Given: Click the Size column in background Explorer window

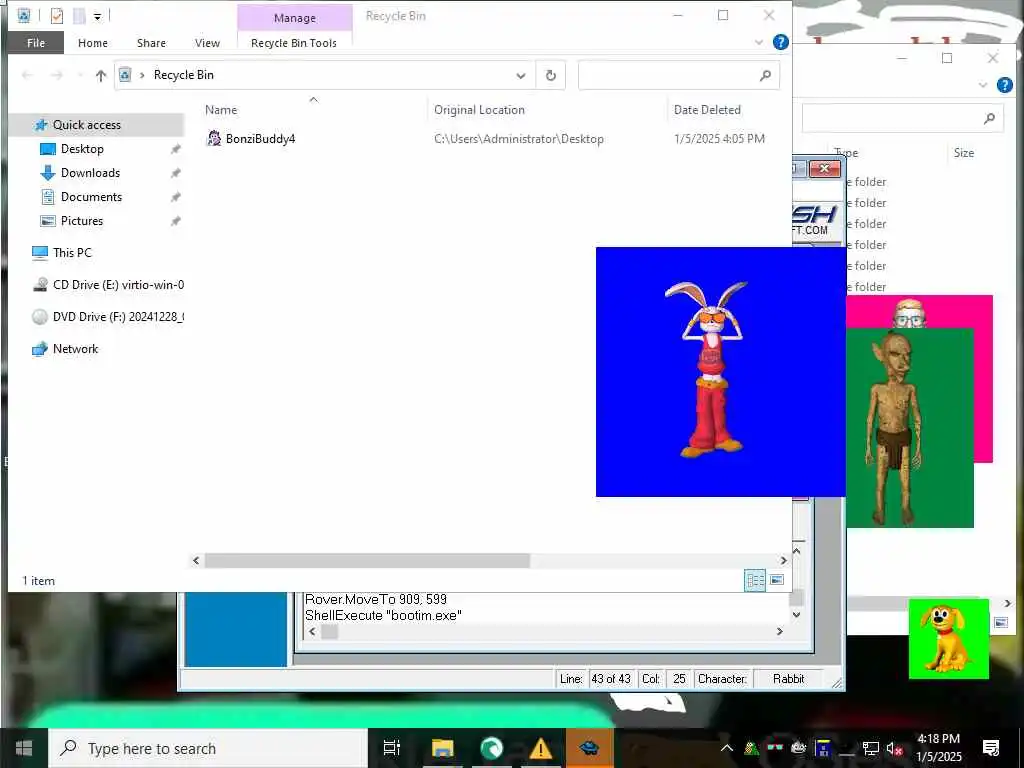Looking at the screenshot, I should click(963, 153).
